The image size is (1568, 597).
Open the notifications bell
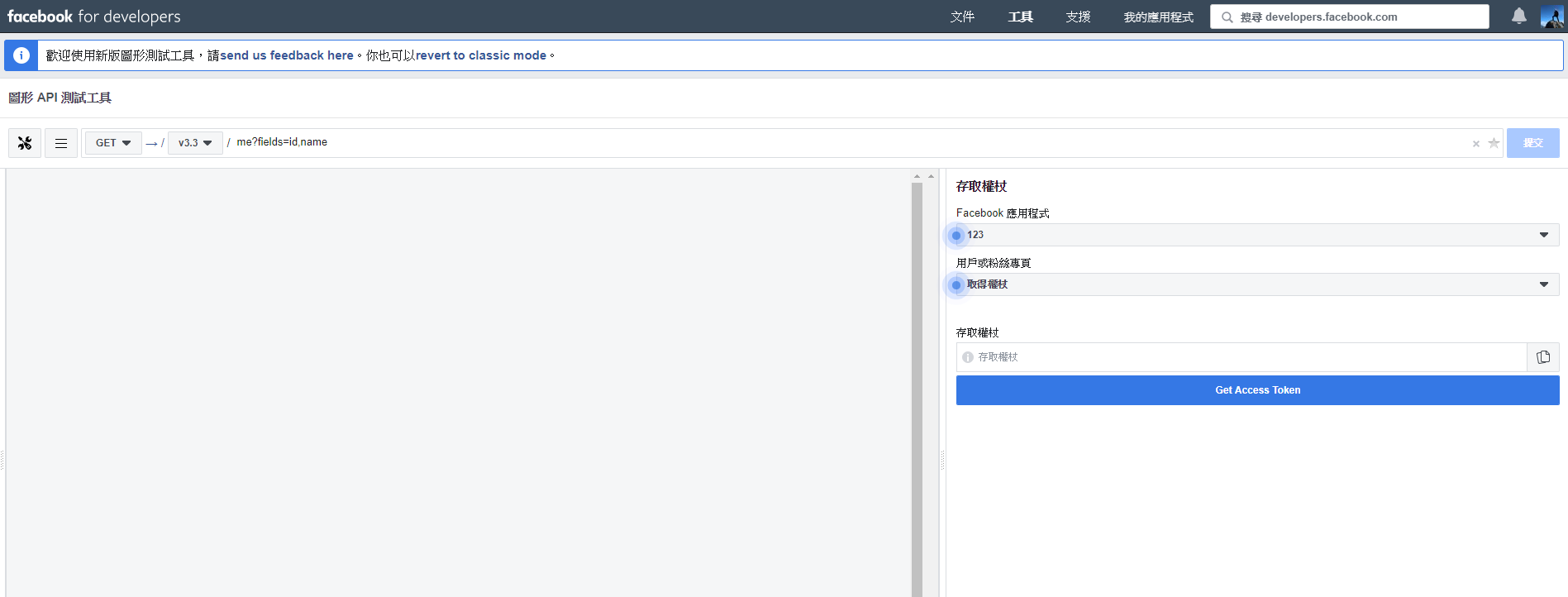click(1519, 17)
